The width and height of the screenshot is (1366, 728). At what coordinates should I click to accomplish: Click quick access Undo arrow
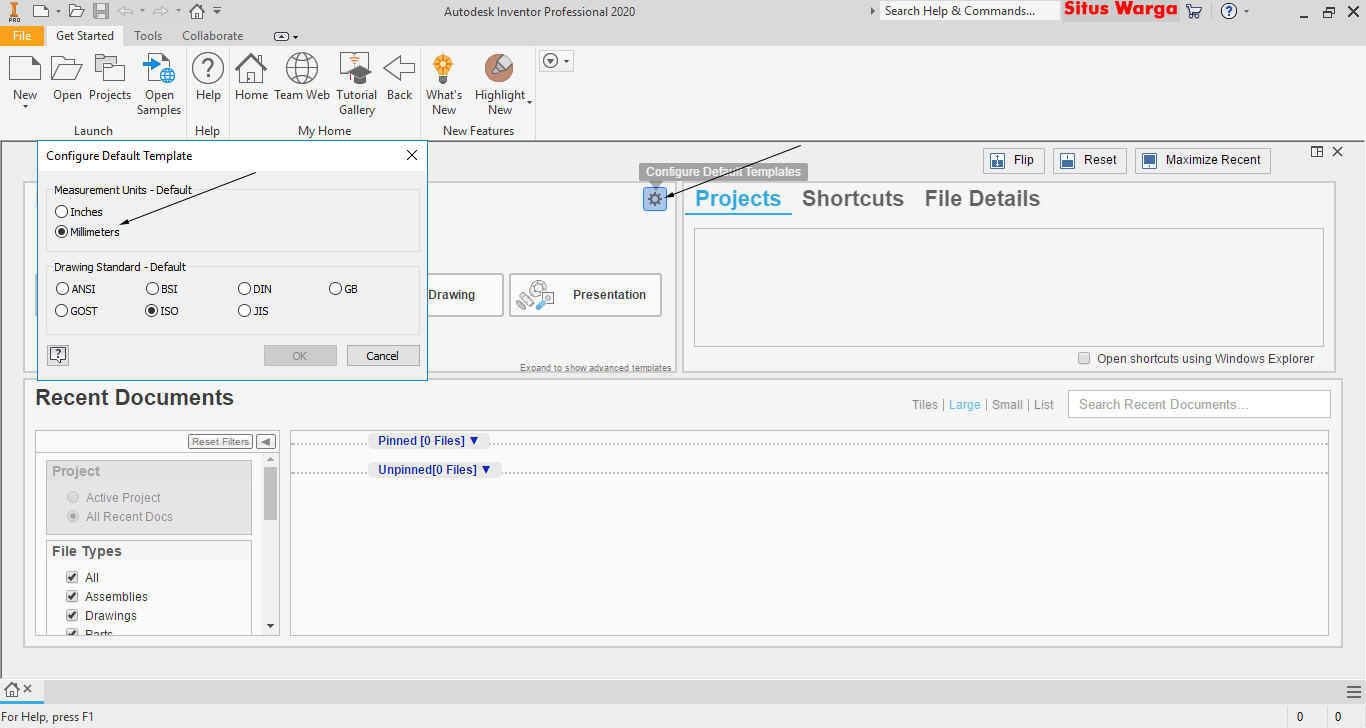click(x=125, y=11)
